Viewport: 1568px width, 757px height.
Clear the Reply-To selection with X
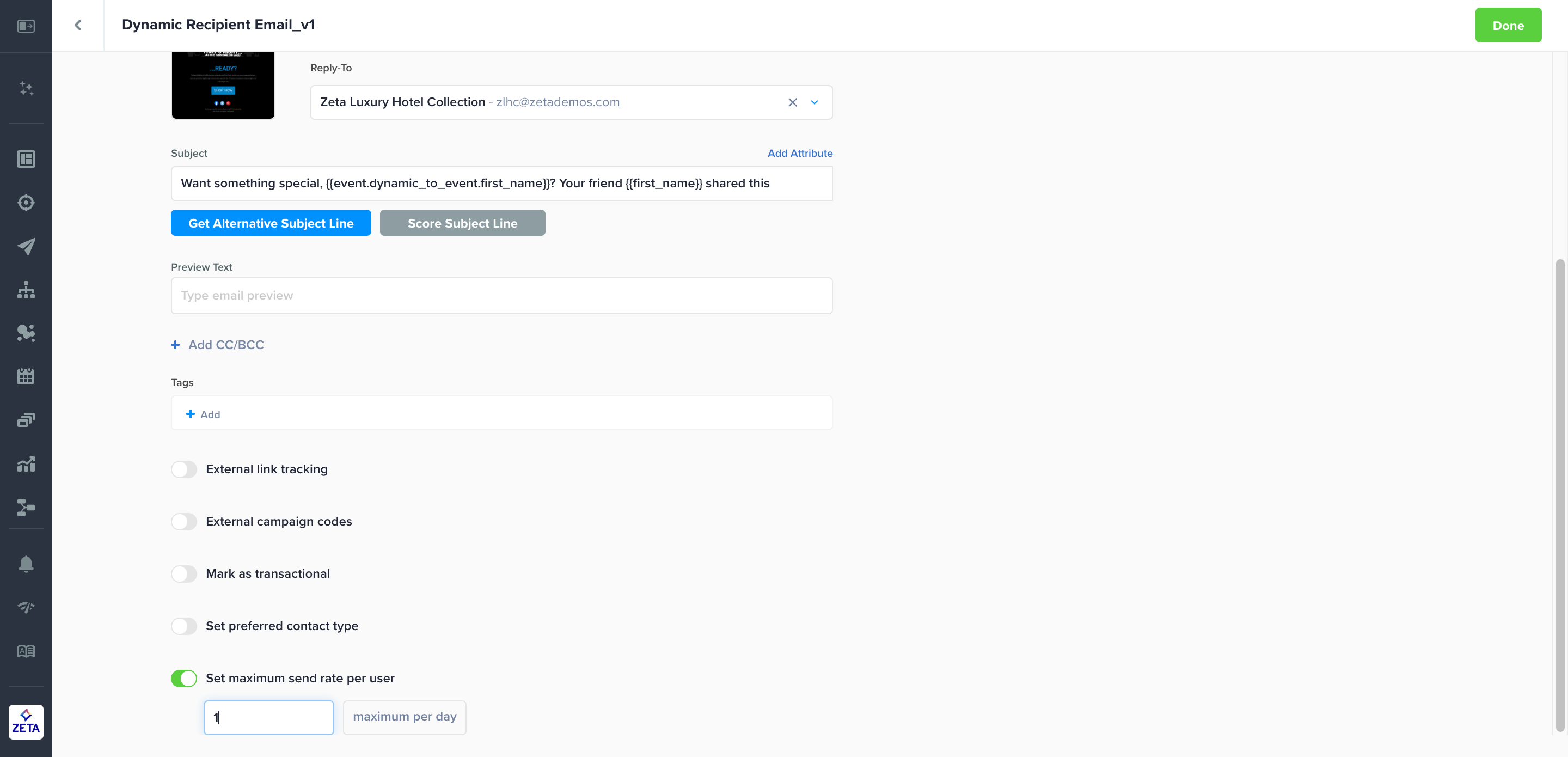tap(792, 102)
